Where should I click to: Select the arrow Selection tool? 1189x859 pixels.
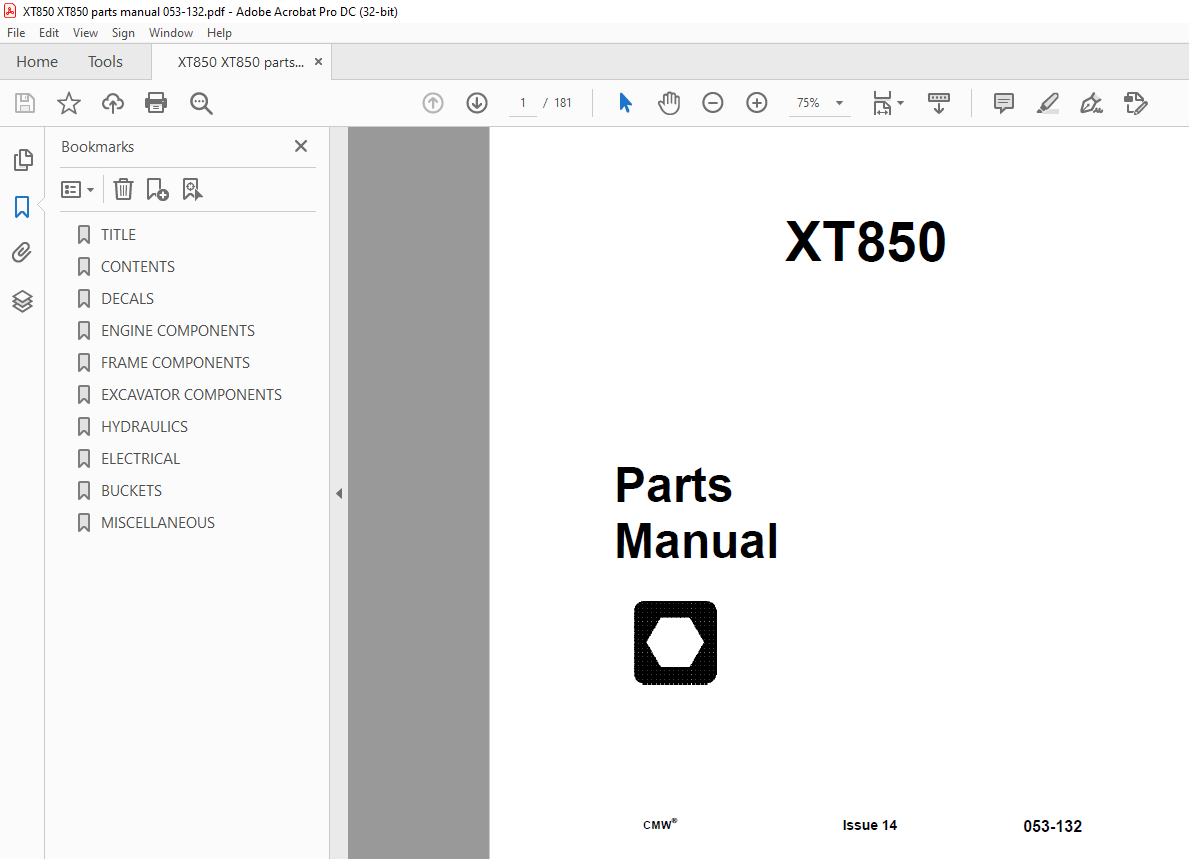[625, 103]
